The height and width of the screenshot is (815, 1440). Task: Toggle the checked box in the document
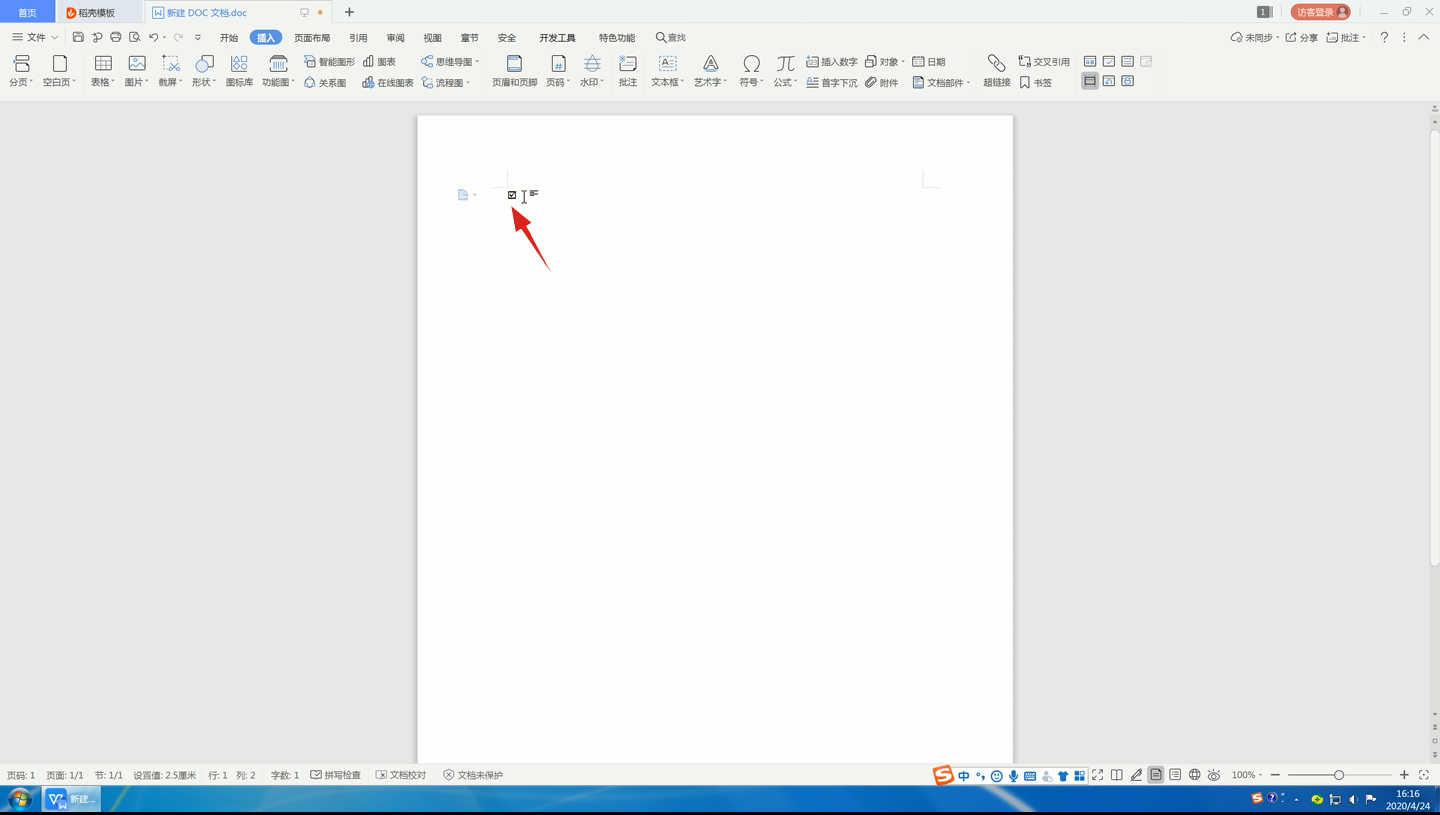coord(512,195)
